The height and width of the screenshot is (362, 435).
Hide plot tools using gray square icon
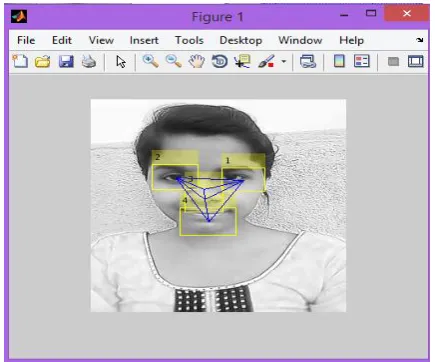click(393, 62)
